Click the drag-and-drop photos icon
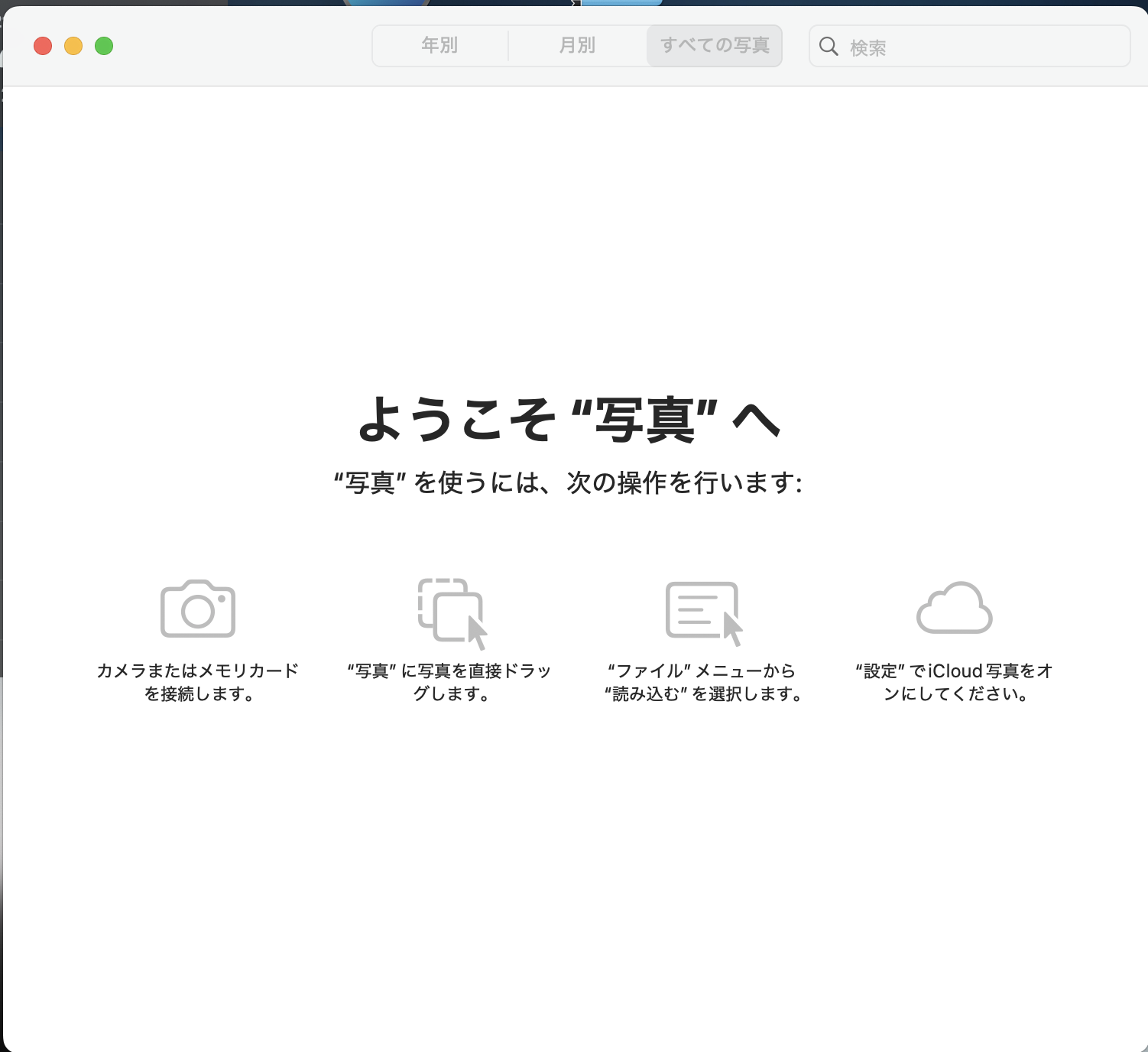 click(x=451, y=609)
